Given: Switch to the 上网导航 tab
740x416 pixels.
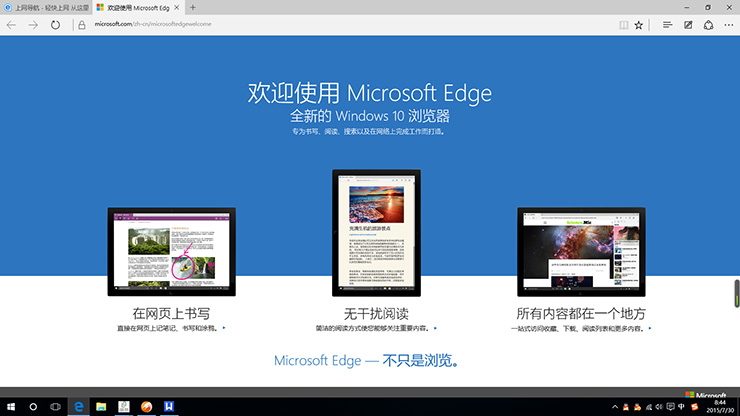Looking at the screenshot, I should pyautogui.click(x=46, y=8).
